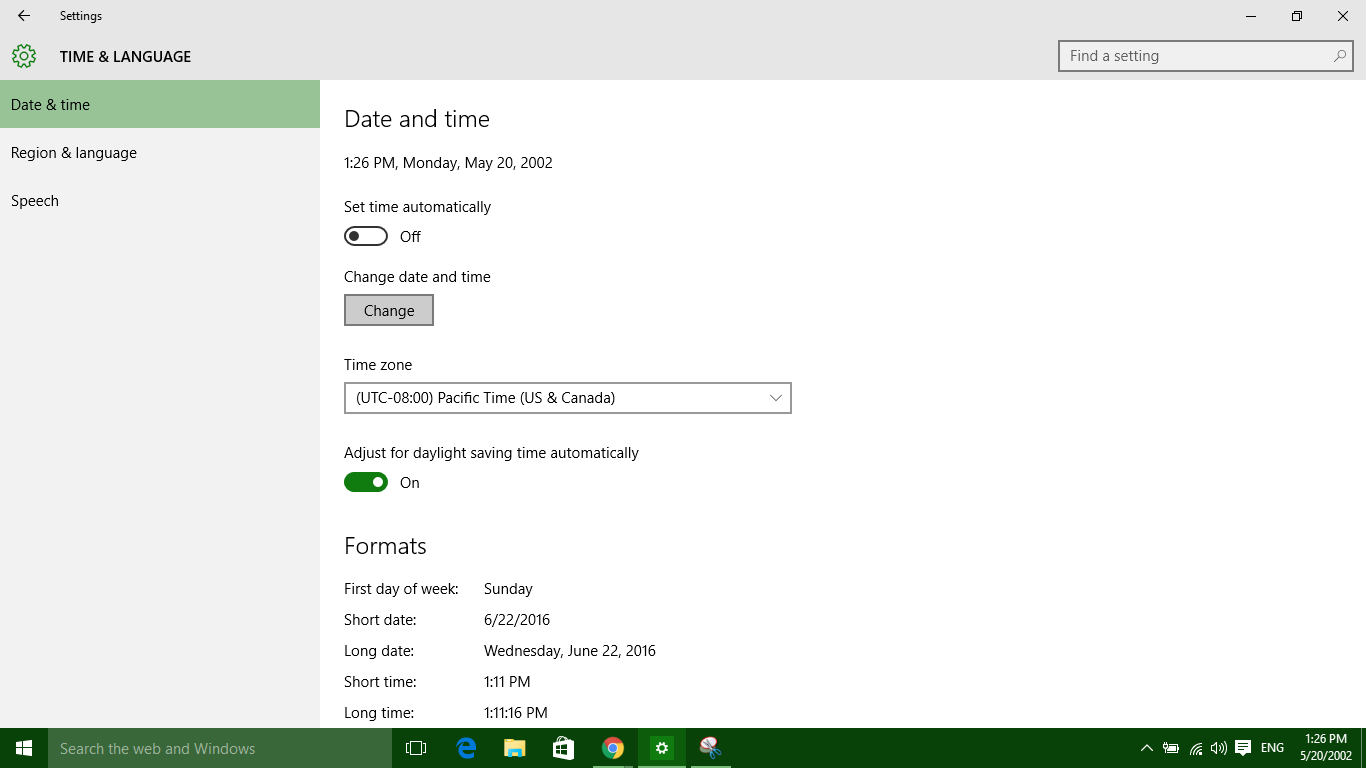Enable Set time automatically
The height and width of the screenshot is (768, 1366).
coord(365,236)
